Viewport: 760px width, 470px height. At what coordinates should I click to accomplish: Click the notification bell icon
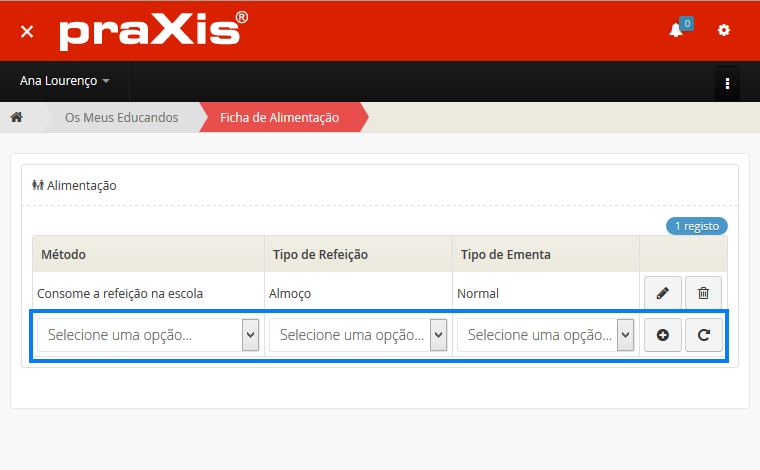click(x=676, y=31)
